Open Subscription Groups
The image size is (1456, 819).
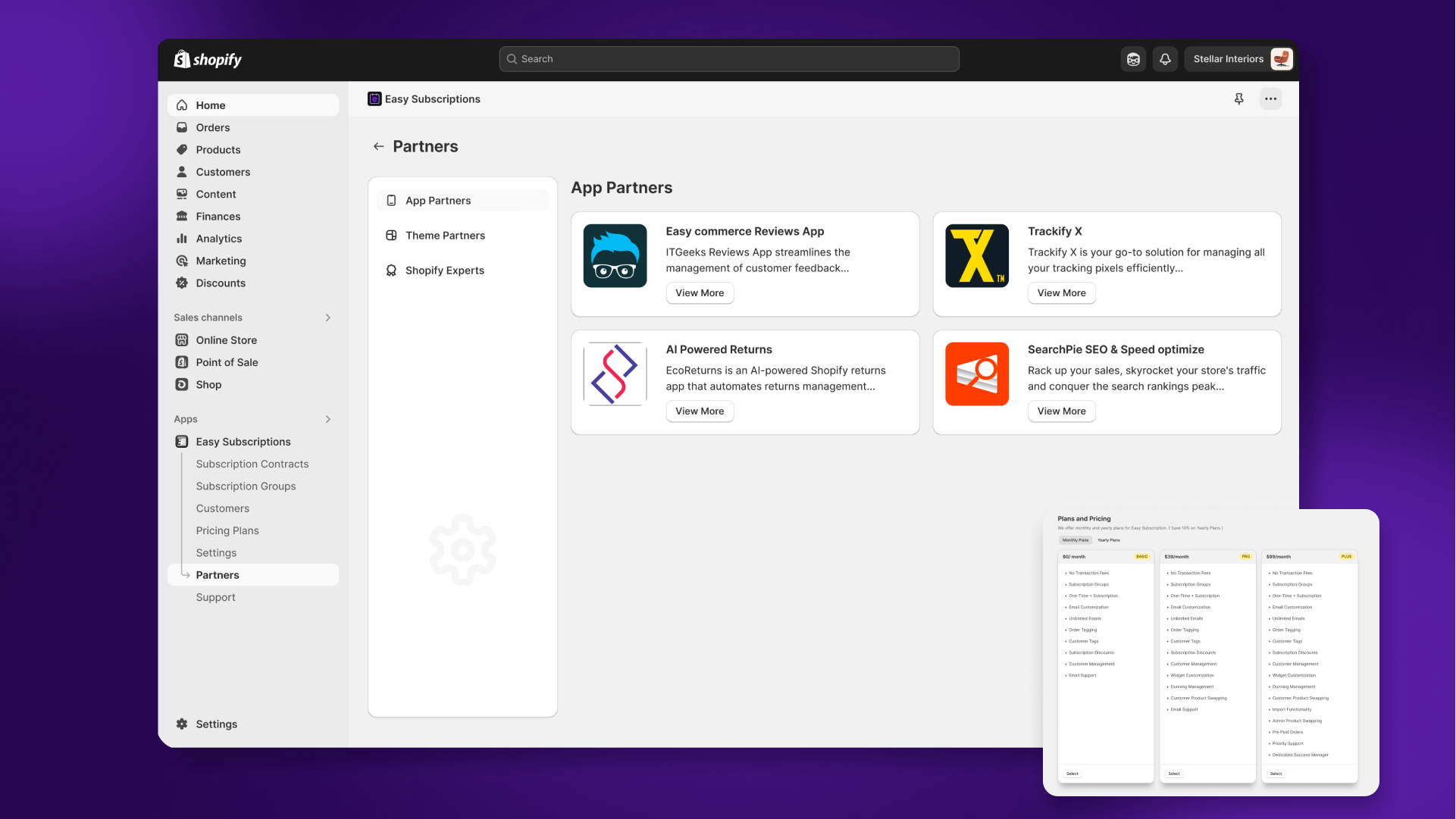(246, 486)
